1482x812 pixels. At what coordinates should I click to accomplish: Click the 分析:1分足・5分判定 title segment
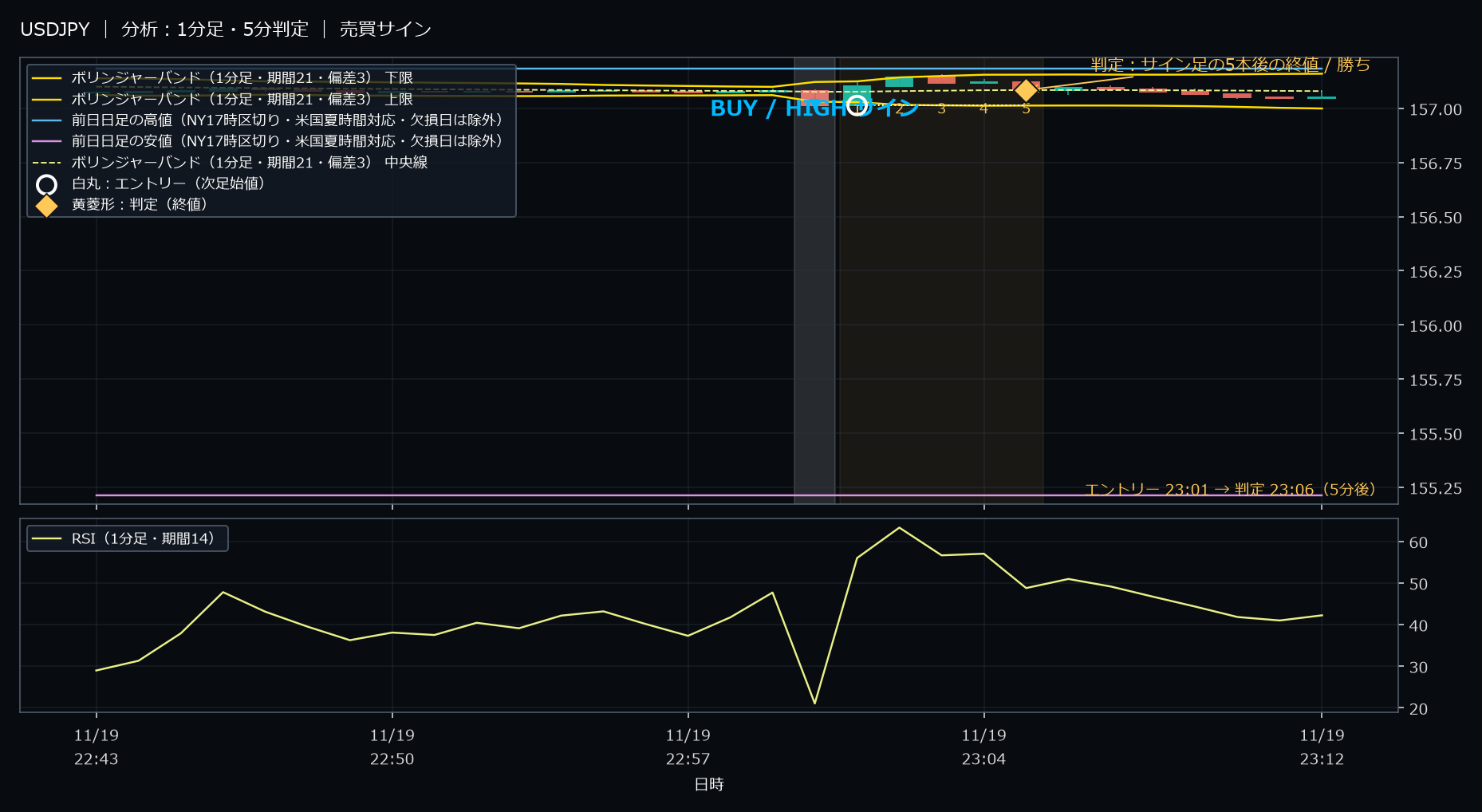215,30
